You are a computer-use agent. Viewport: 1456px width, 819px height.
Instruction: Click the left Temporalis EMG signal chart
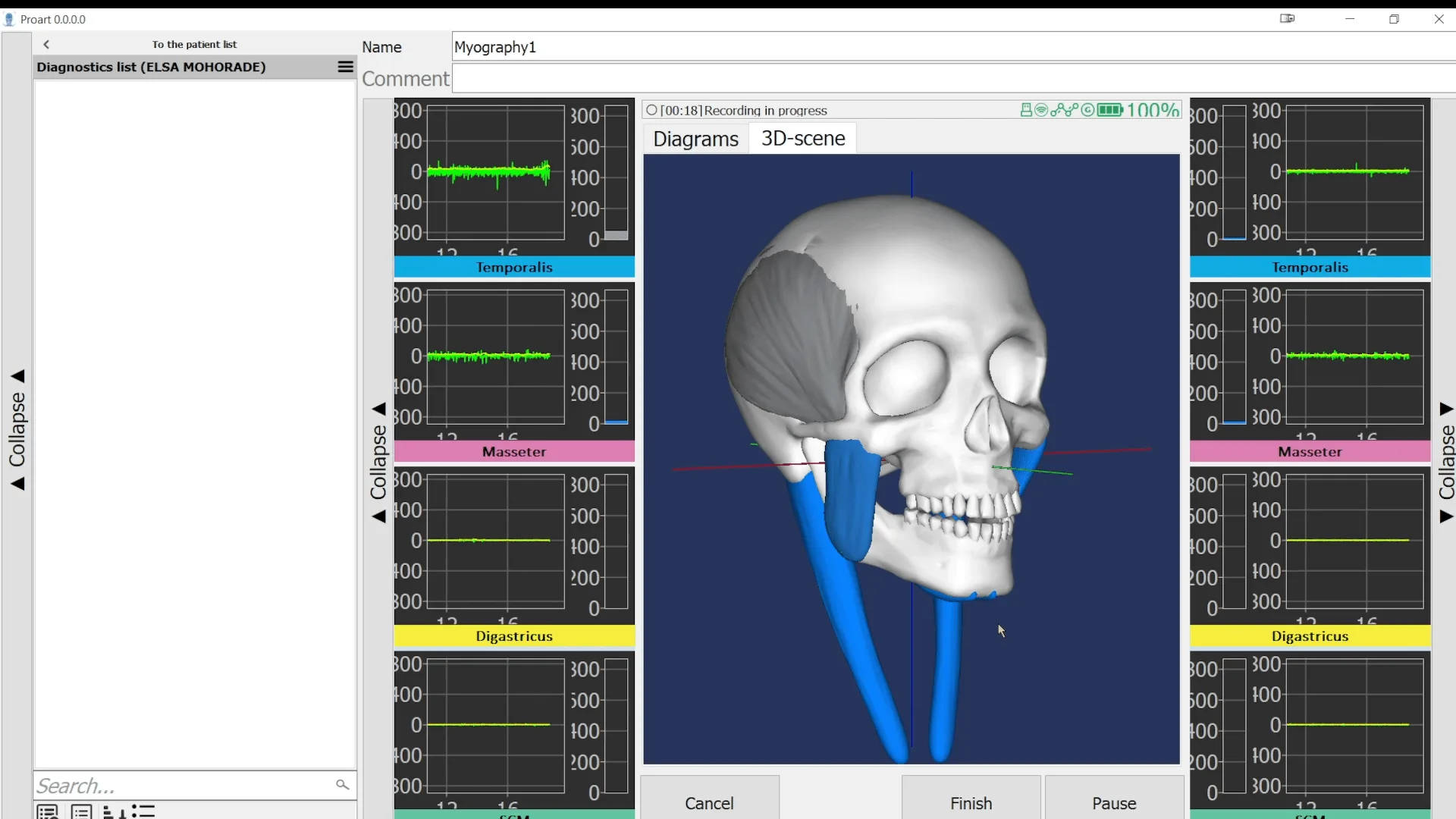(496, 173)
